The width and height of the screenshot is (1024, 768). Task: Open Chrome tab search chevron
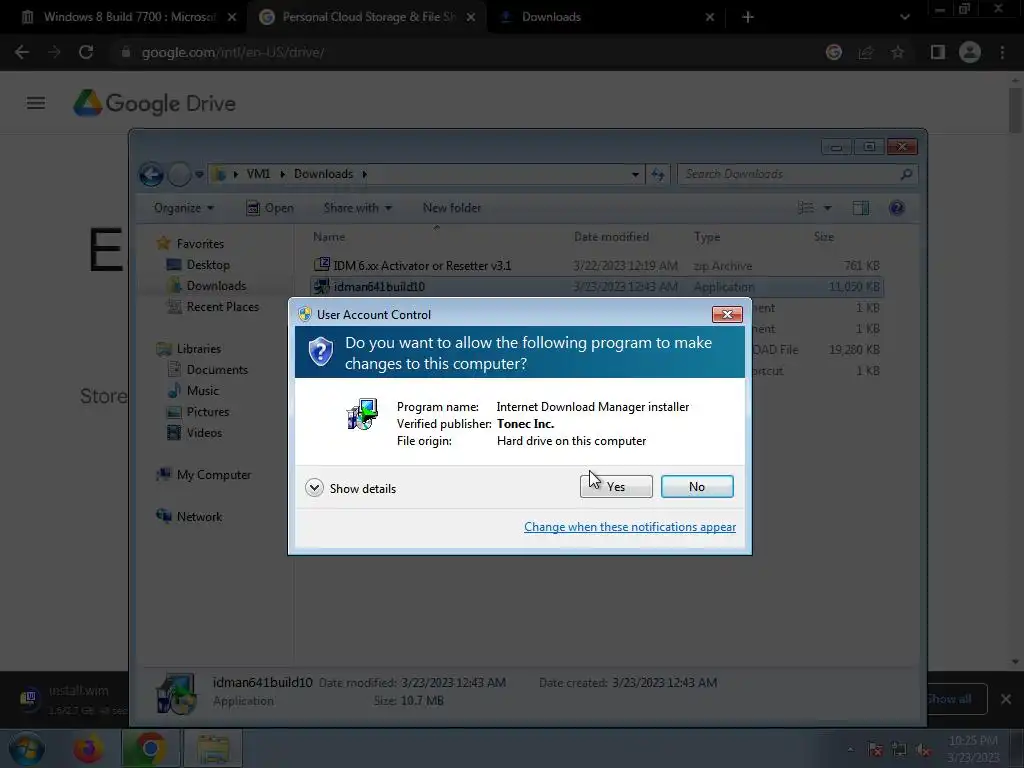click(904, 17)
